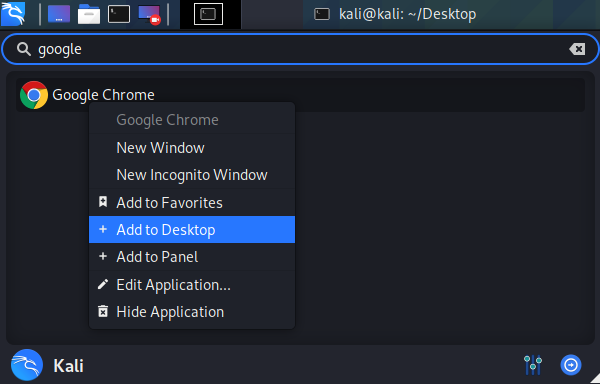Image resolution: width=600 pixels, height=384 pixels.
Task: Click inside the google search field
Action: [300, 49]
